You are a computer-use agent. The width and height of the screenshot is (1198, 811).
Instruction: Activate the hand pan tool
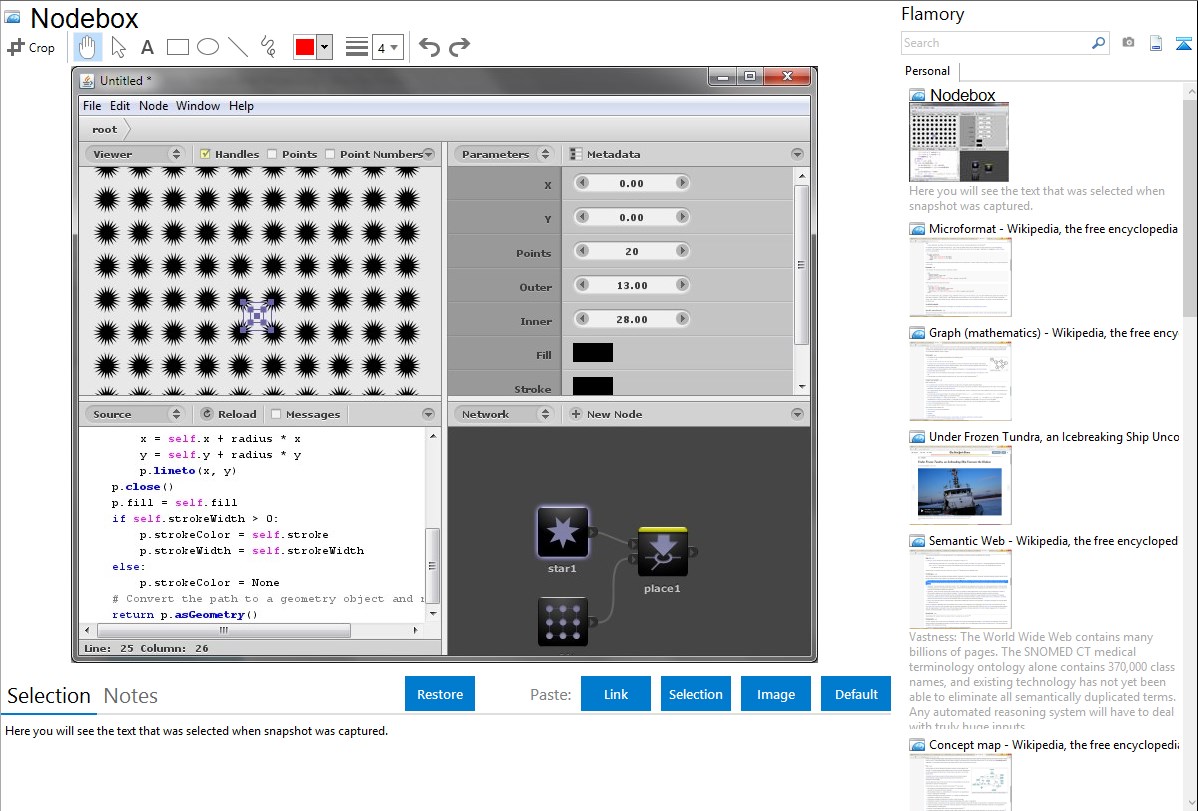point(87,47)
